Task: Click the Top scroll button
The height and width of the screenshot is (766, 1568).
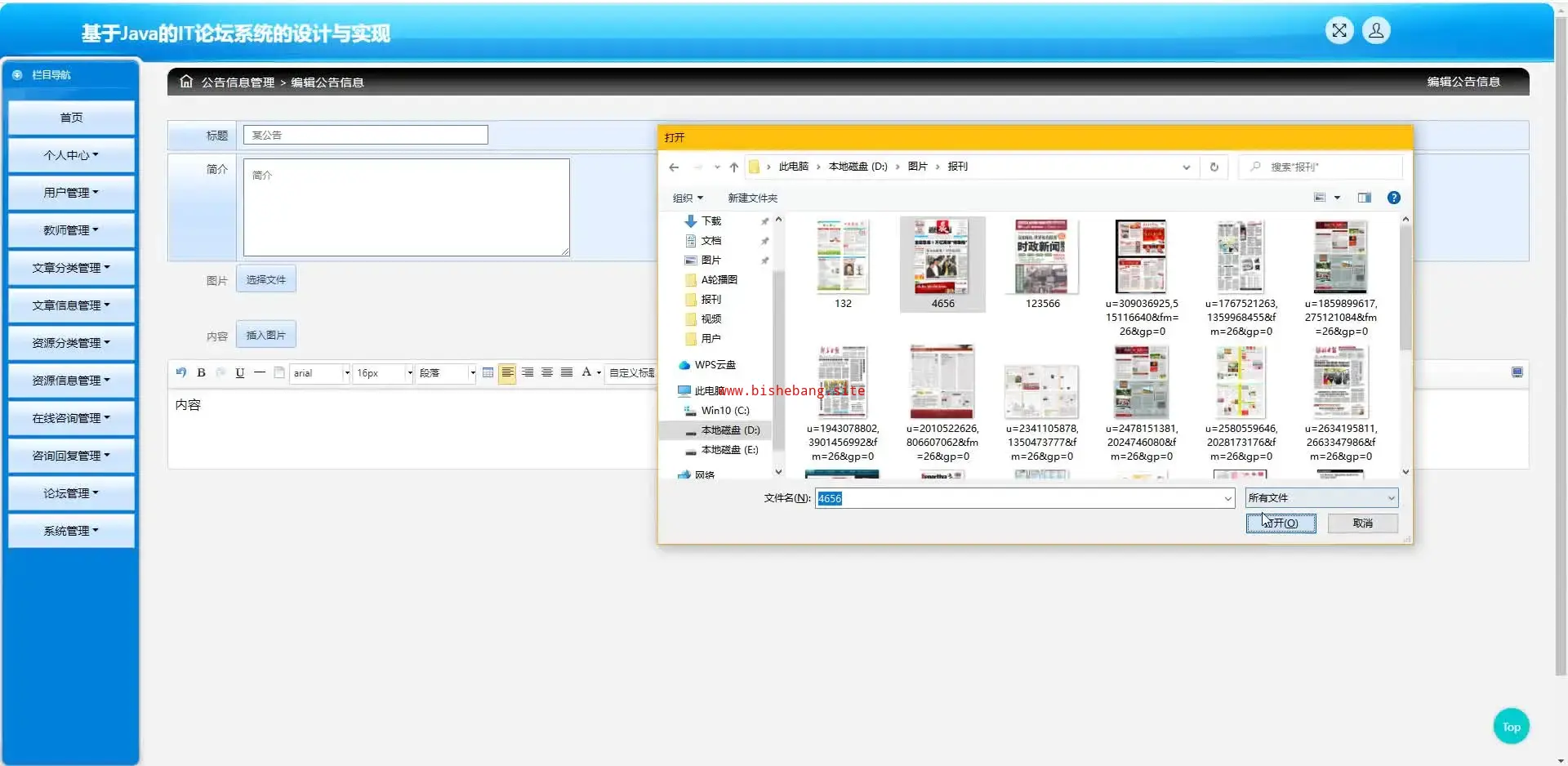Action: tap(1511, 727)
